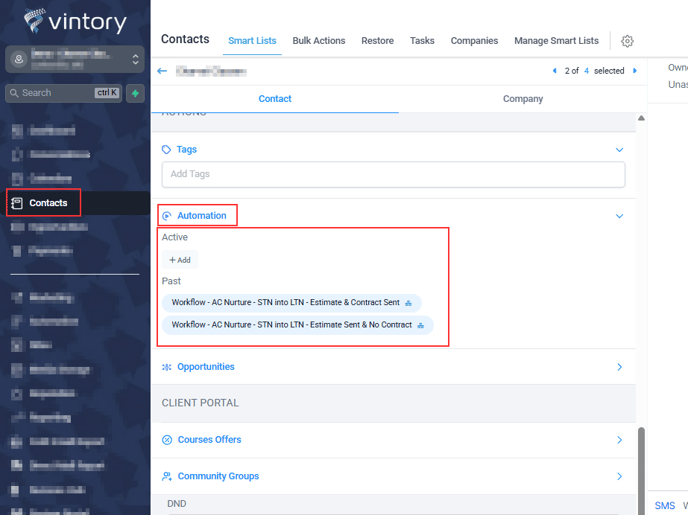Screen dimensions: 688x515
Task: Click the + Add automation button
Action: (180, 260)
